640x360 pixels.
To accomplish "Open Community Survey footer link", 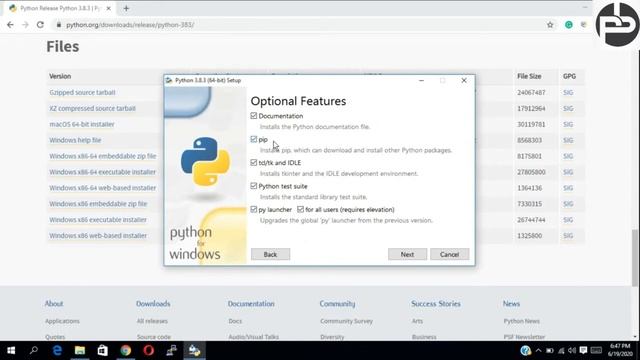I will point(347,321).
